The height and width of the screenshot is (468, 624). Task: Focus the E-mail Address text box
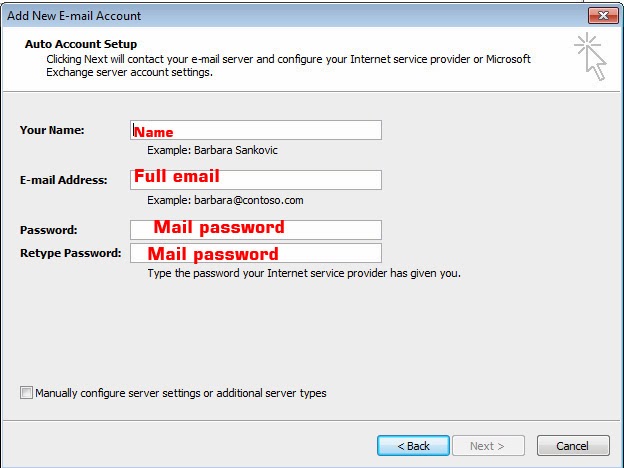pos(256,180)
